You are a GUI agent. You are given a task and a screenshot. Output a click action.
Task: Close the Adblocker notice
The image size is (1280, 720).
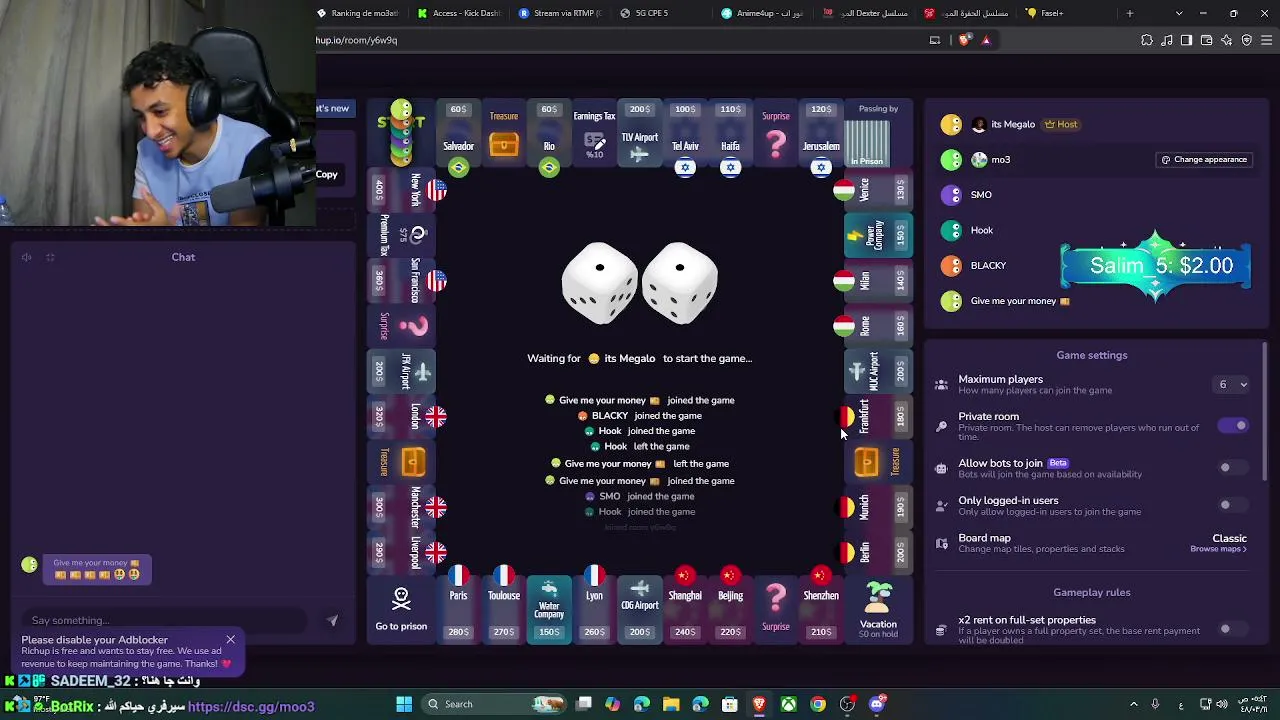click(x=230, y=639)
